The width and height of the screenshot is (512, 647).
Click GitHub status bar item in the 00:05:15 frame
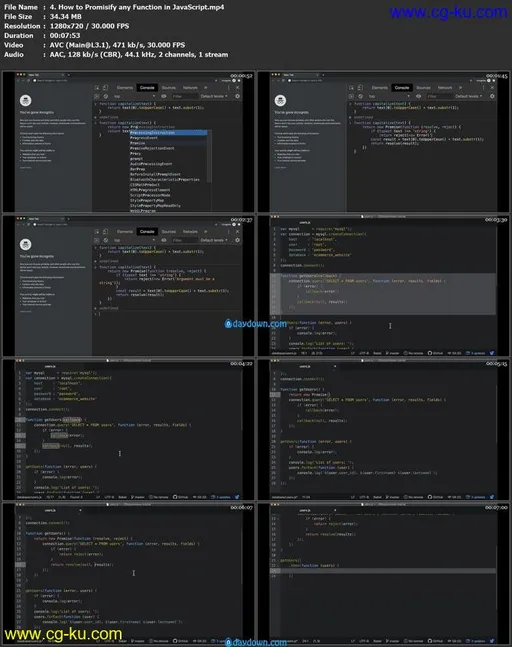[435, 497]
